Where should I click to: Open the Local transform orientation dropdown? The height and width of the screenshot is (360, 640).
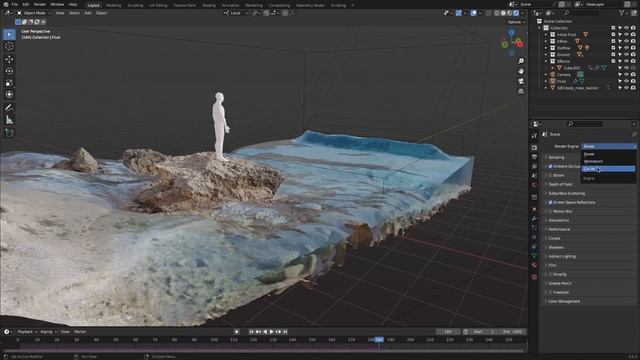coord(235,13)
